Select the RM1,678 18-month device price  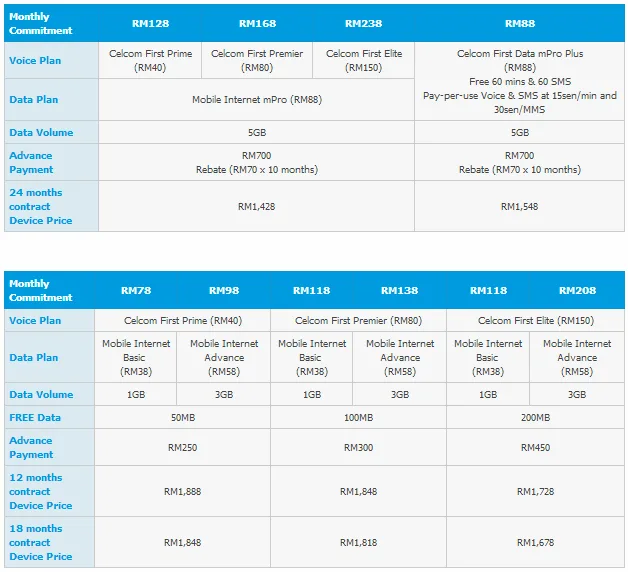[x=535, y=542]
